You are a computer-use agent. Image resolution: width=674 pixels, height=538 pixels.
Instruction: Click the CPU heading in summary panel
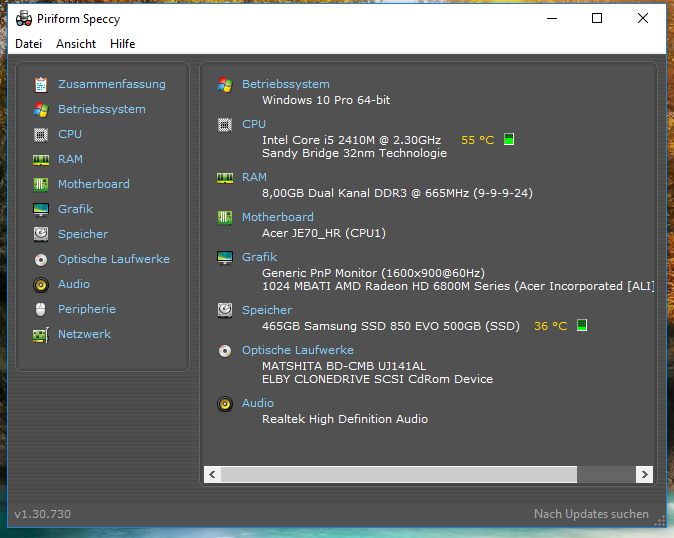254,124
